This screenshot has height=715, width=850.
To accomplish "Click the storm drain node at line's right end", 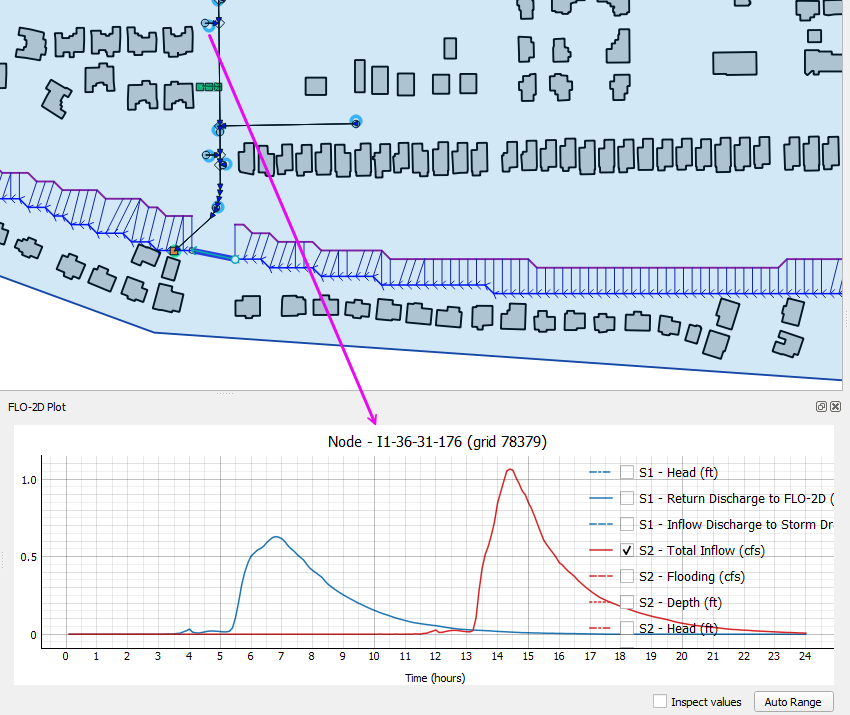I will pyautogui.click(x=355, y=122).
